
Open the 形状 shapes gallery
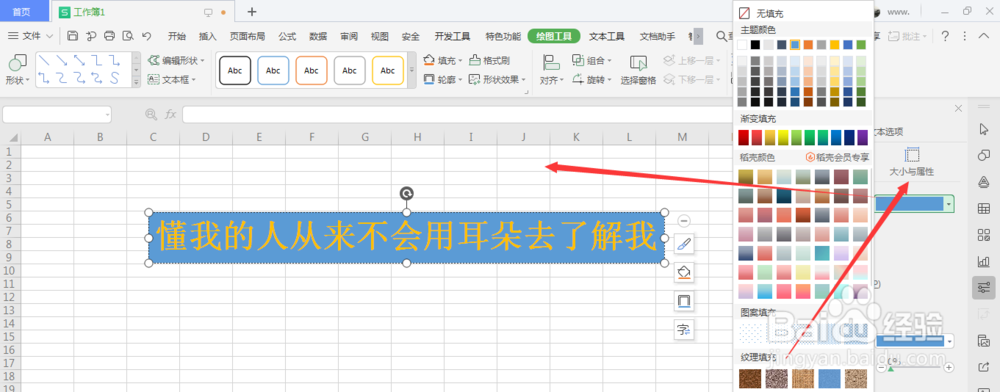tap(17, 69)
